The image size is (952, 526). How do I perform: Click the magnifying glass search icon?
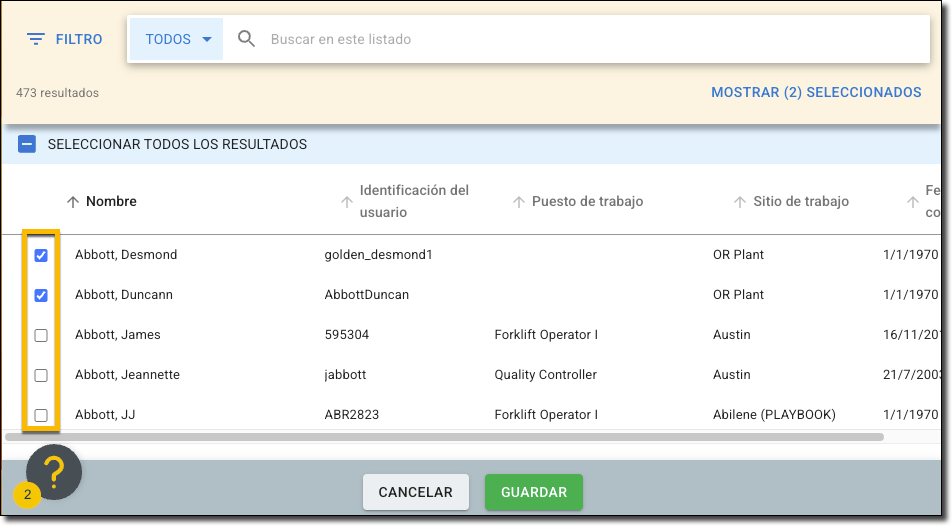pyautogui.click(x=246, y=39)
